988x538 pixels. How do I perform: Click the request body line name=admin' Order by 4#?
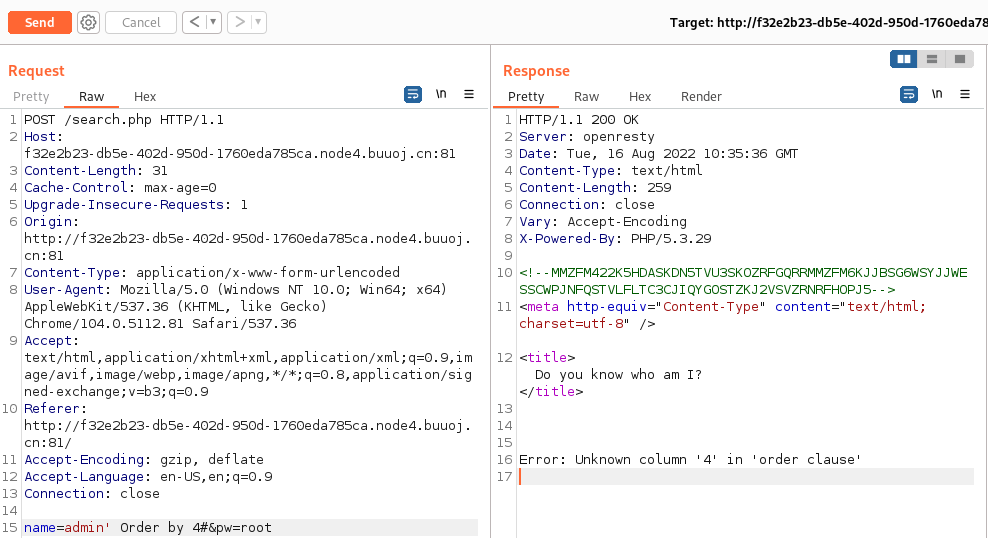[148, 527]
